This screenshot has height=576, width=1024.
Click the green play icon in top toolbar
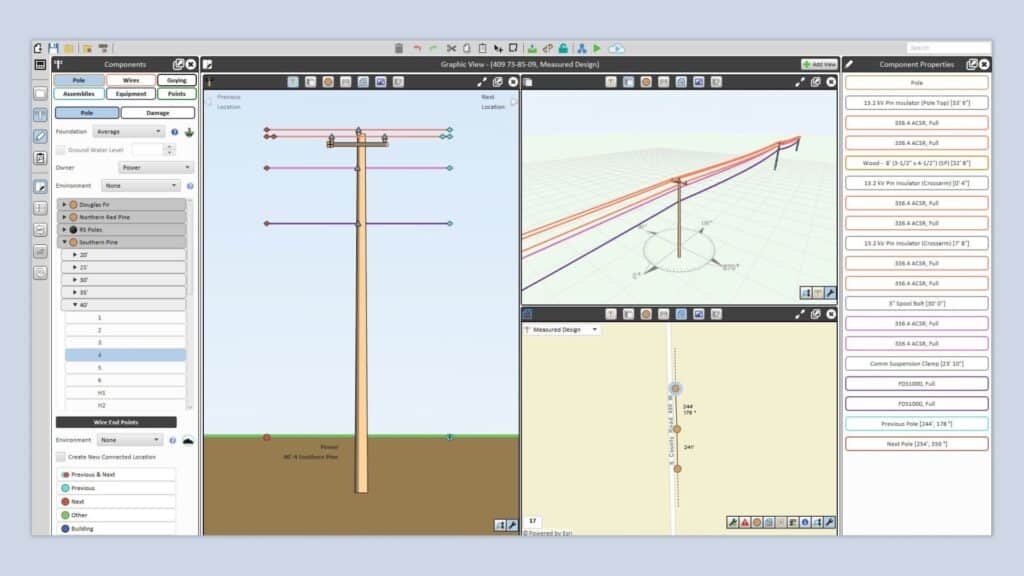[596, 47]
